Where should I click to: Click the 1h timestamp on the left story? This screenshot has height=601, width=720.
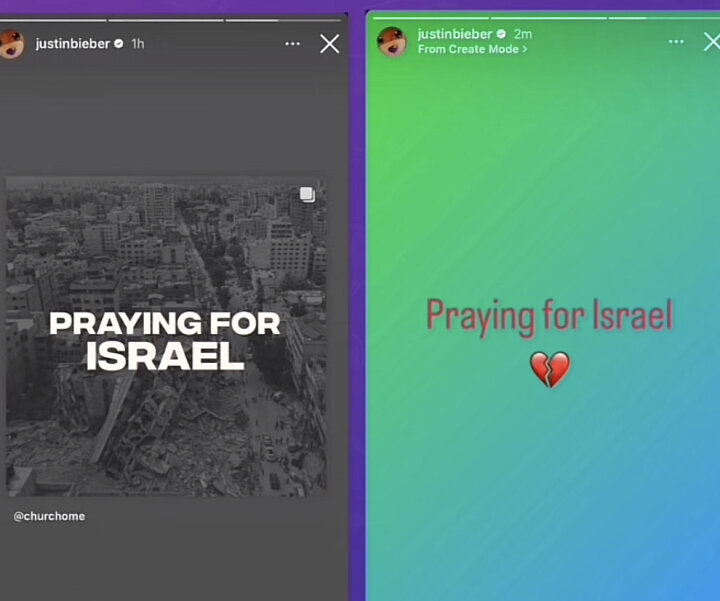(138, 44)
